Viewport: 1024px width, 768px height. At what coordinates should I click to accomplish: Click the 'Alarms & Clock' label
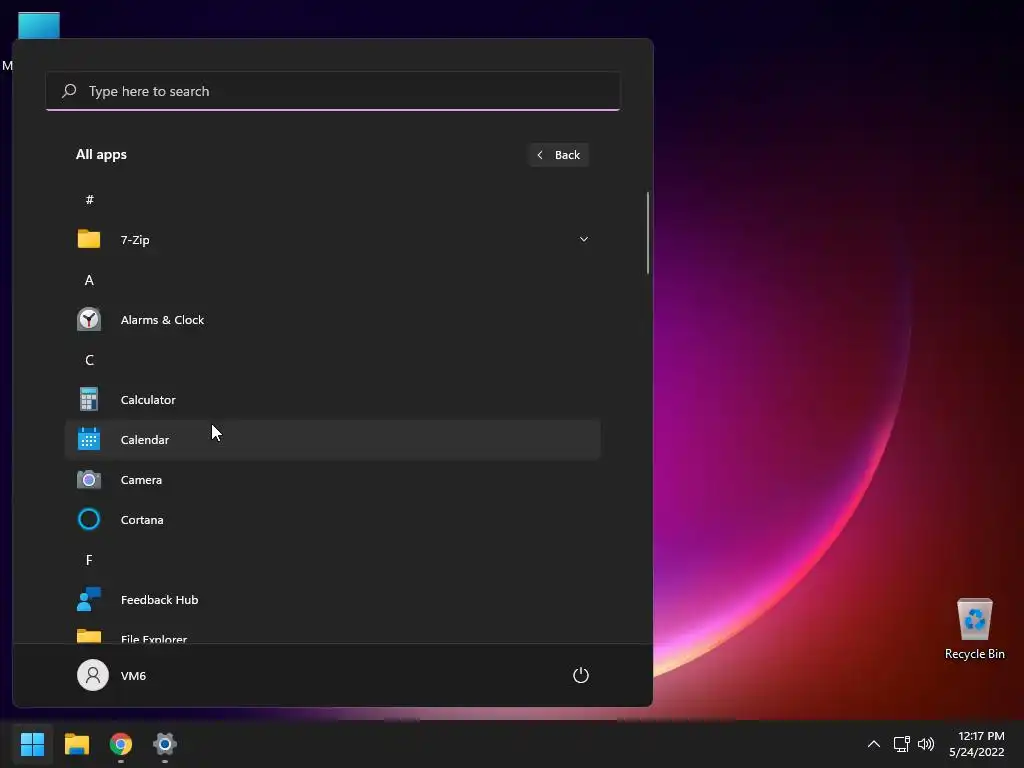(x=163, y=320)
